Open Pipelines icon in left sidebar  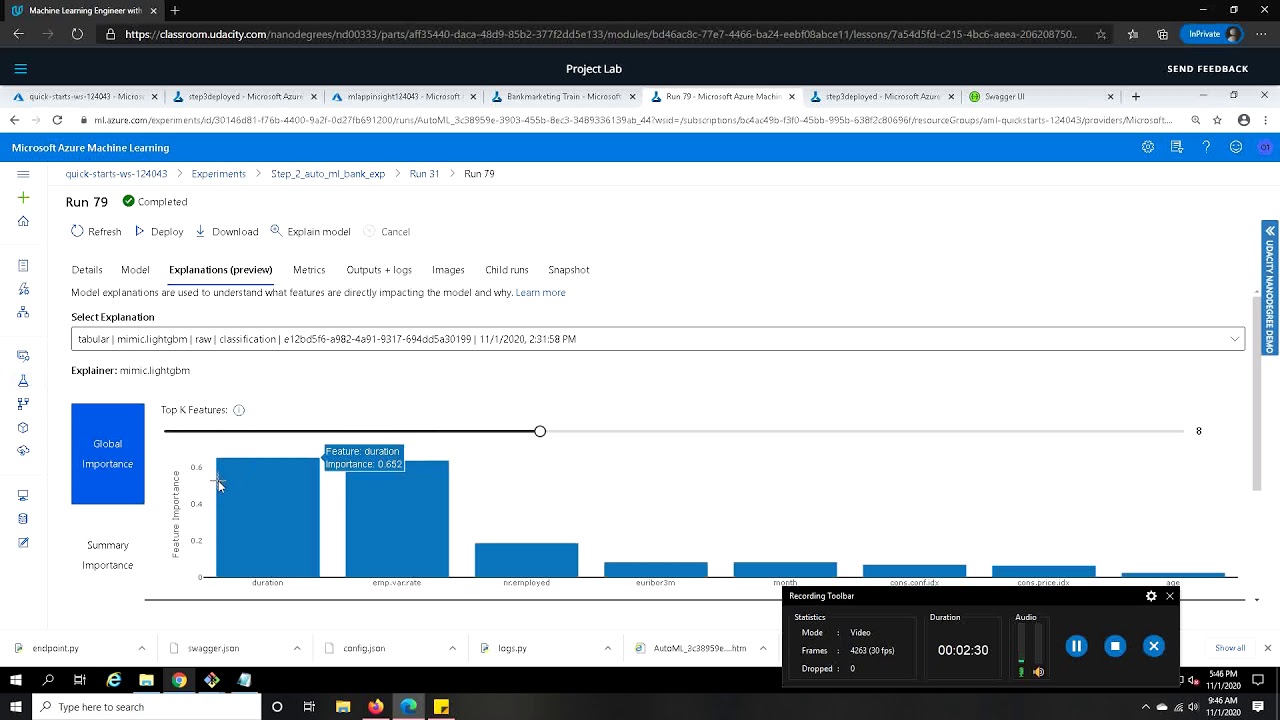[x=23, y=404]
